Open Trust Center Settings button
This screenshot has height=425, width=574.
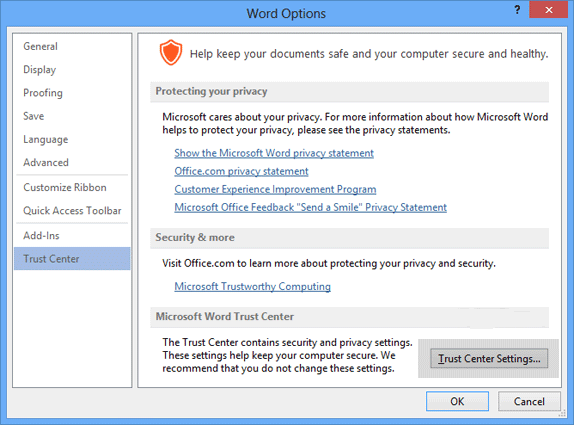489,358
